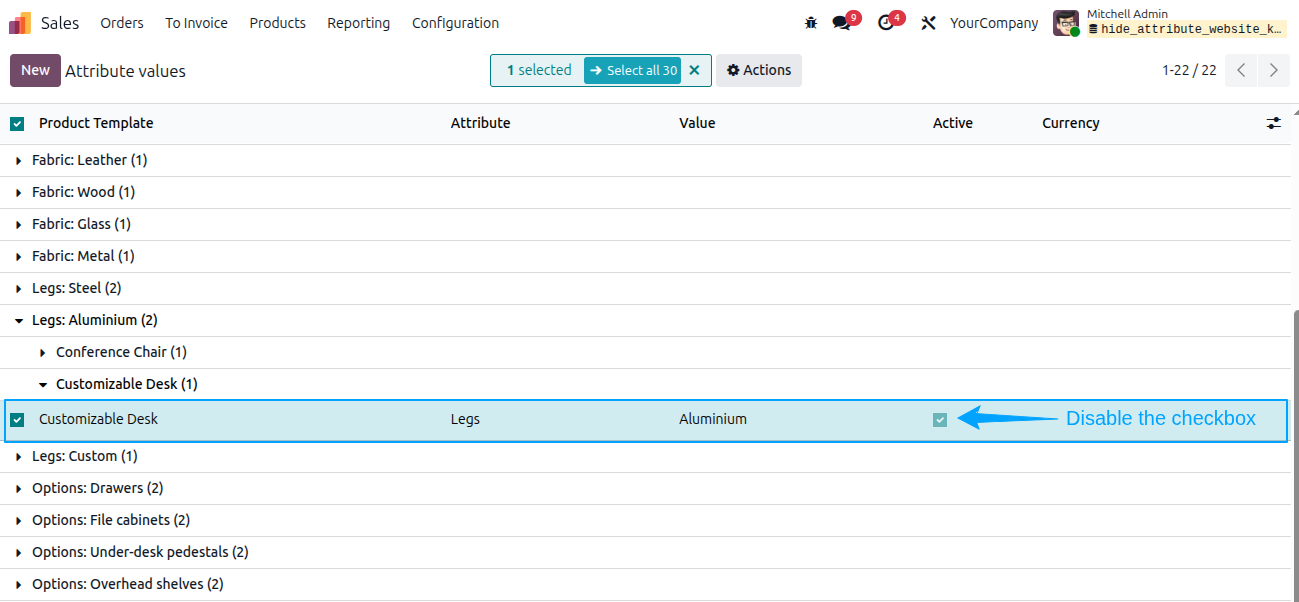Open the developer tools wrench icon
The image size is (1299, 602).
(x=928, y=23)
